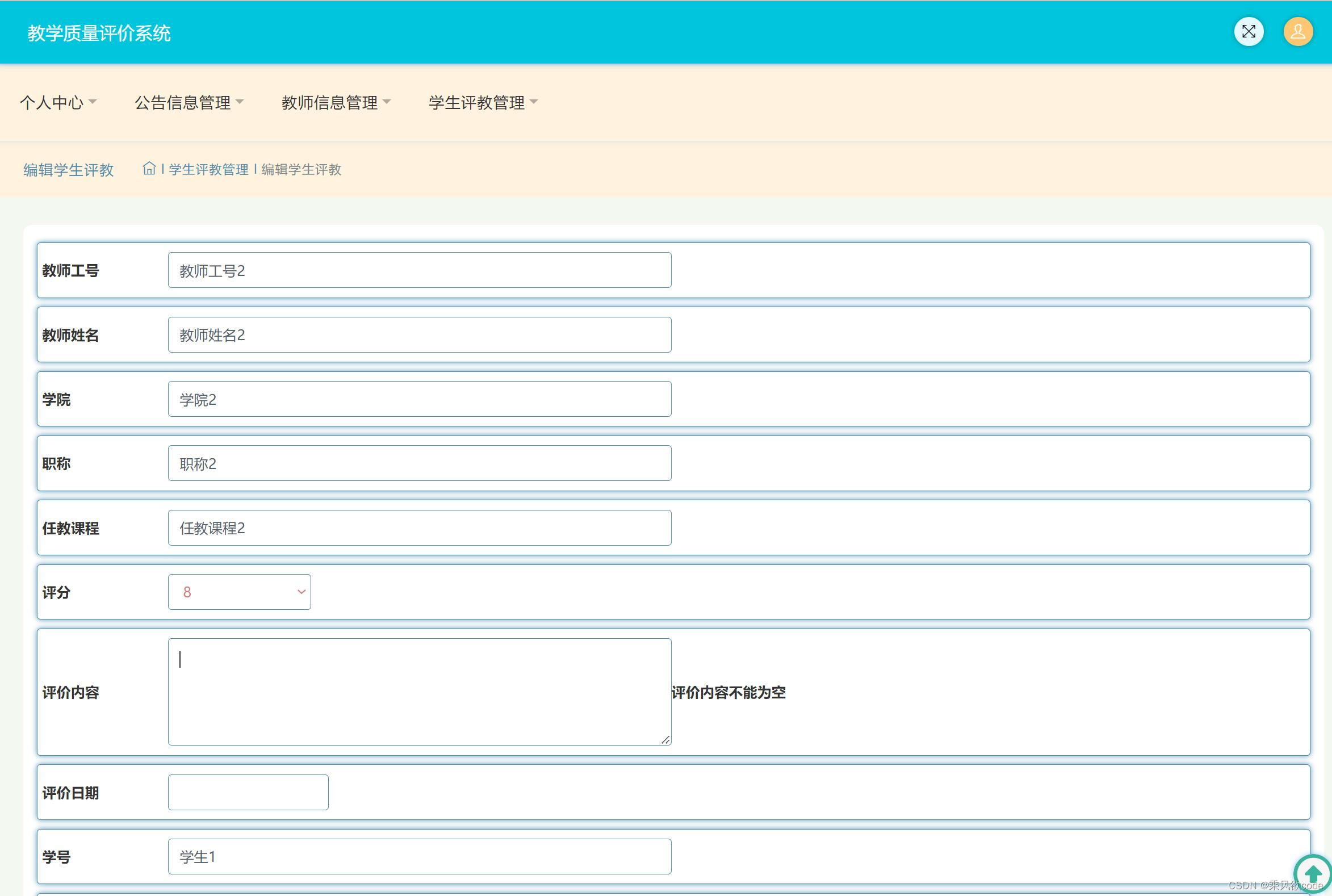Image resolution: width=1332 pixels, height=896 pixels.
Task: Select the 学院 input box
Action: pos(420,399)
